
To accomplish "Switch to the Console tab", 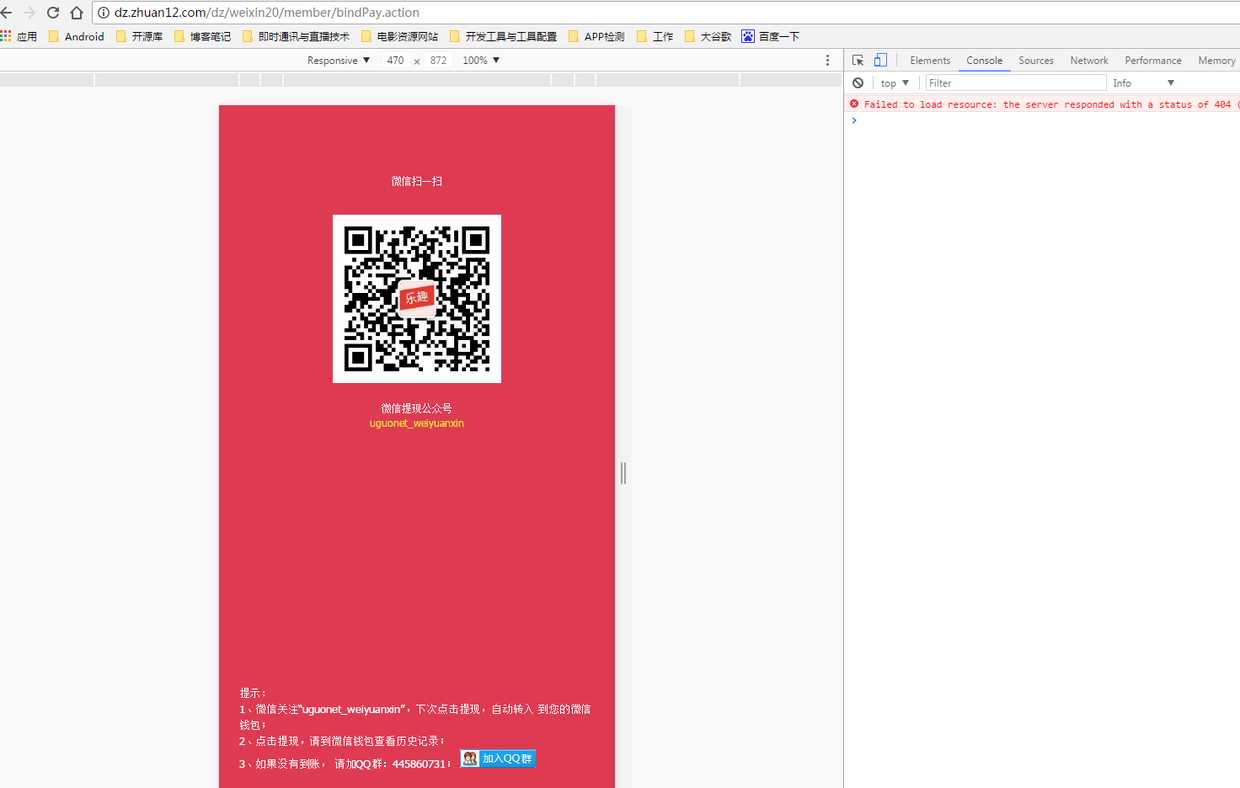I will (984, 61).
